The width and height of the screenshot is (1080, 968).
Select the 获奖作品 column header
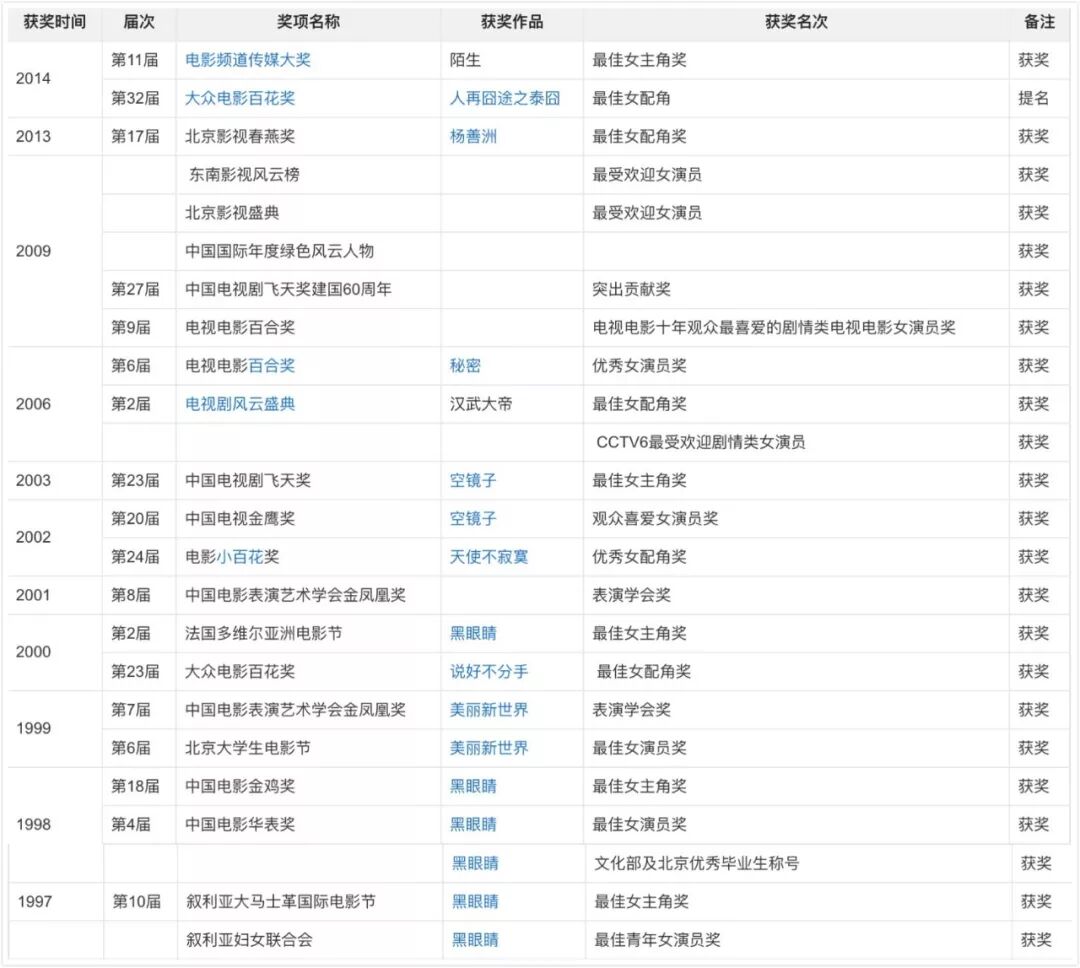[512, 22]
